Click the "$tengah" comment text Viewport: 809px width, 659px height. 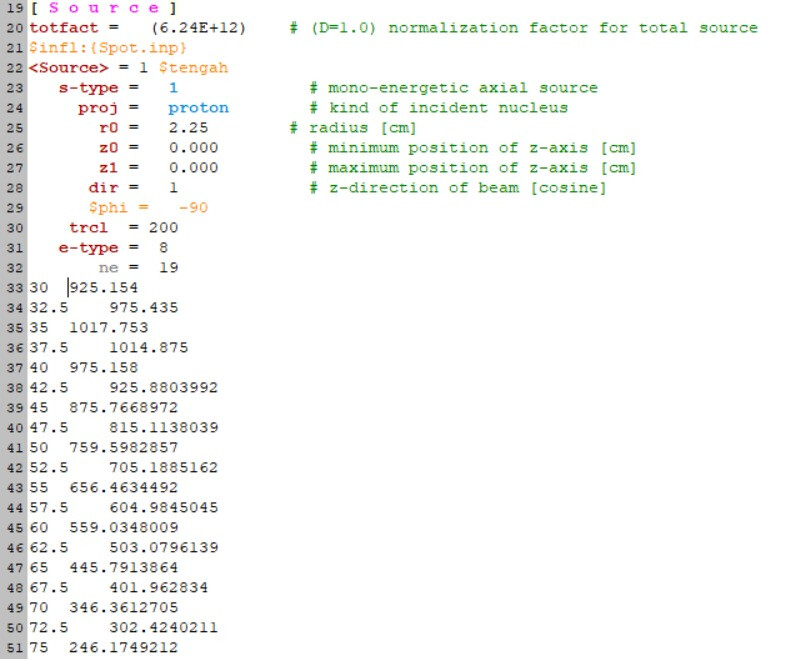coord(193,68)
